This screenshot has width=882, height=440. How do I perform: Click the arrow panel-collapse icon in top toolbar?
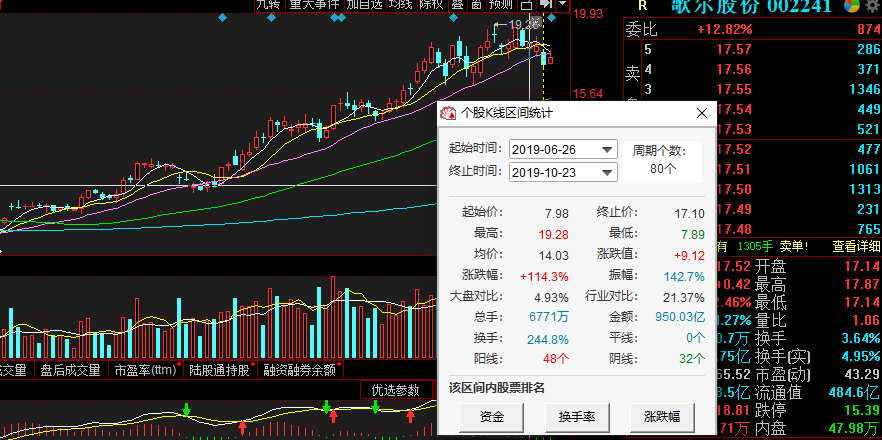point(545,5)
